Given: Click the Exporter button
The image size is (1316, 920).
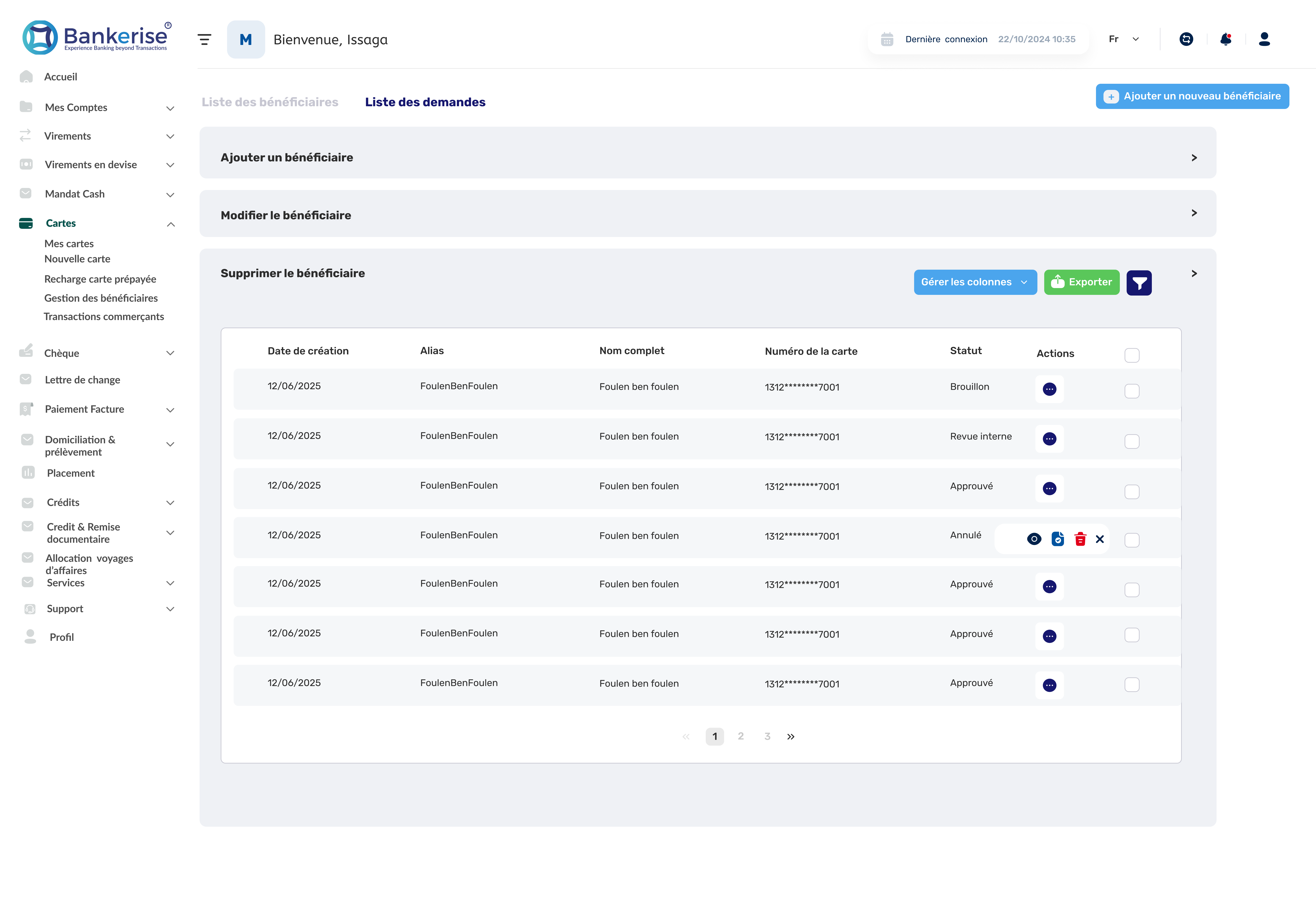Looking at the screenshot, I should tap(1082, 282).
